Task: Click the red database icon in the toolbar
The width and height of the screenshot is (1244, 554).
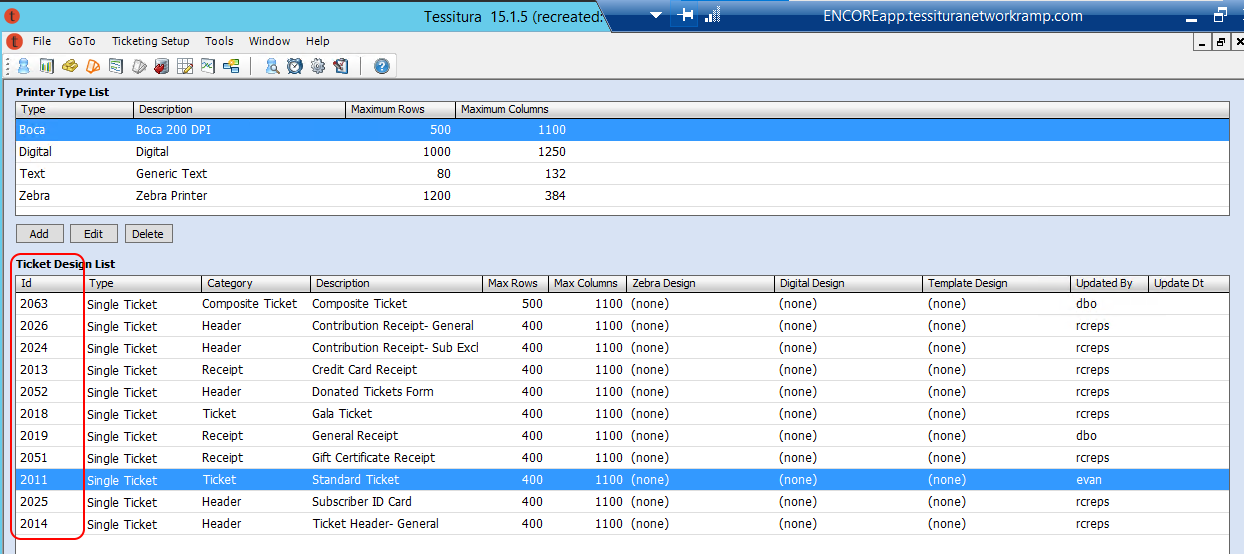Action: tap(161, 67)
